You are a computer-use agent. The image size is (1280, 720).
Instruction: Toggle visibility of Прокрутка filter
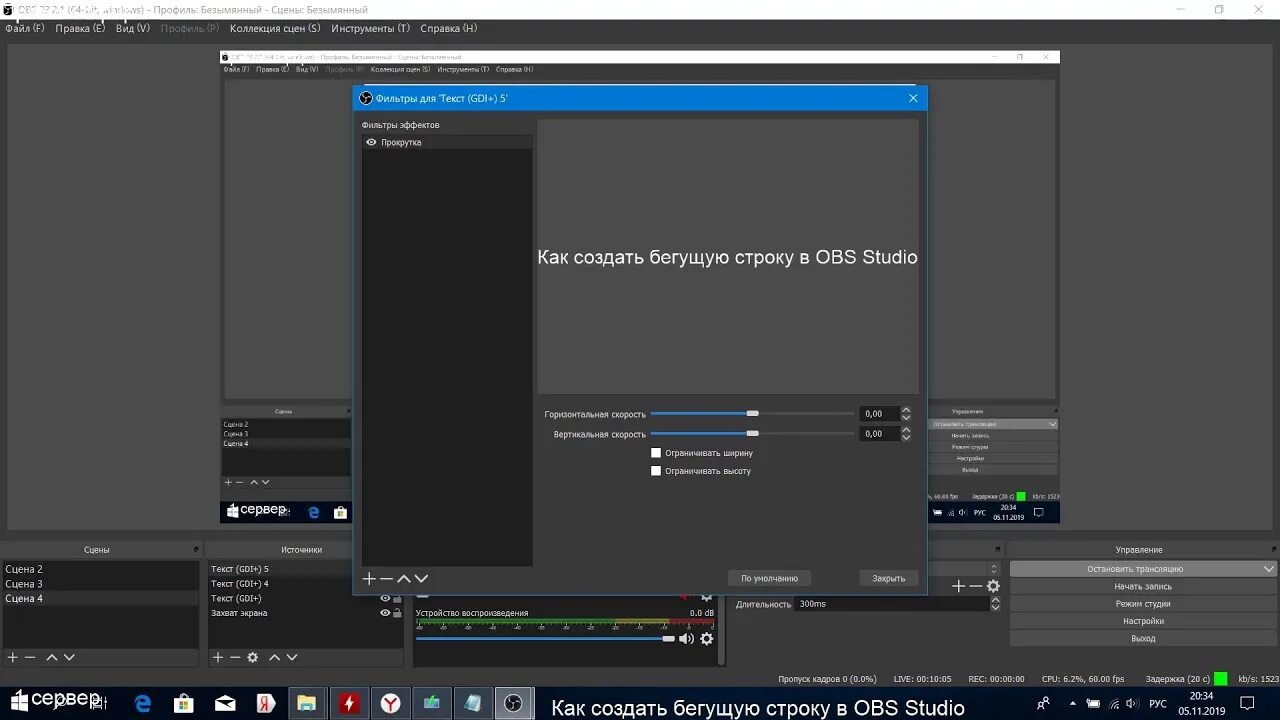coord(371,142)
